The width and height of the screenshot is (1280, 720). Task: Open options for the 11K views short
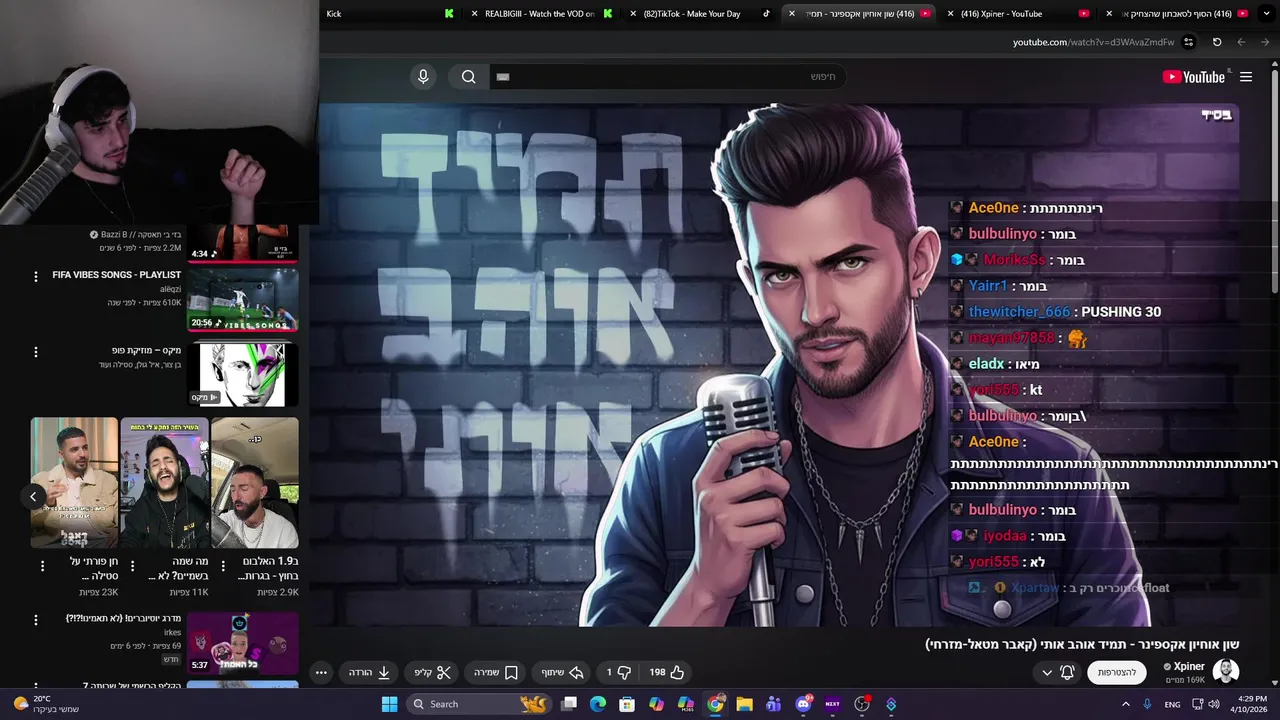(132, 566)
